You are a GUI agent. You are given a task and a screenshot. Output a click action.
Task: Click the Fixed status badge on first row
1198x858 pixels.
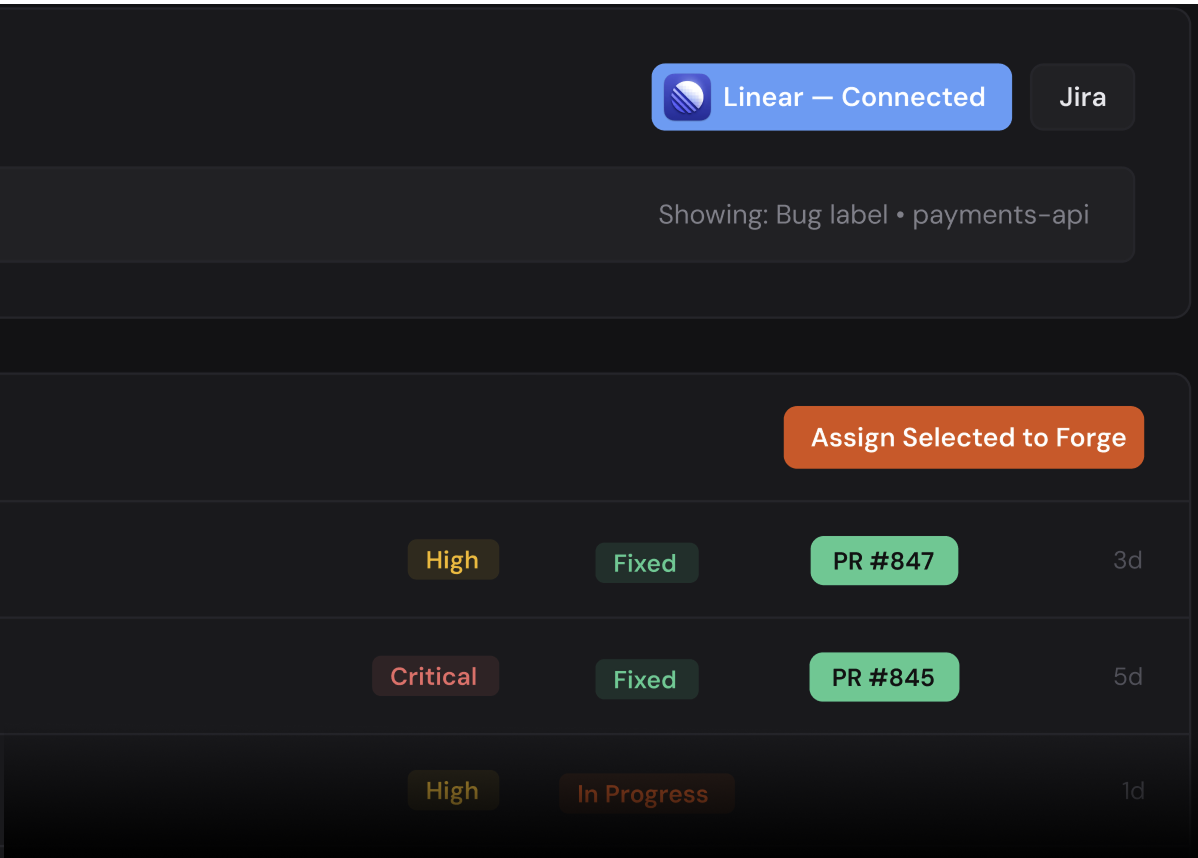tap(646, 563)
